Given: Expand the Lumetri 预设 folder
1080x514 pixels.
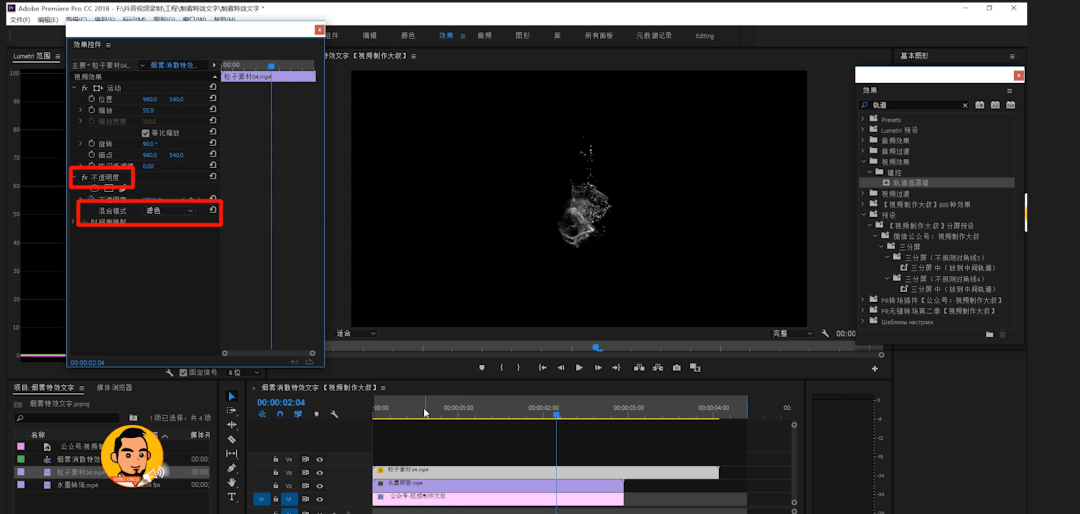Looking at the screenshot, I should 863,130.
